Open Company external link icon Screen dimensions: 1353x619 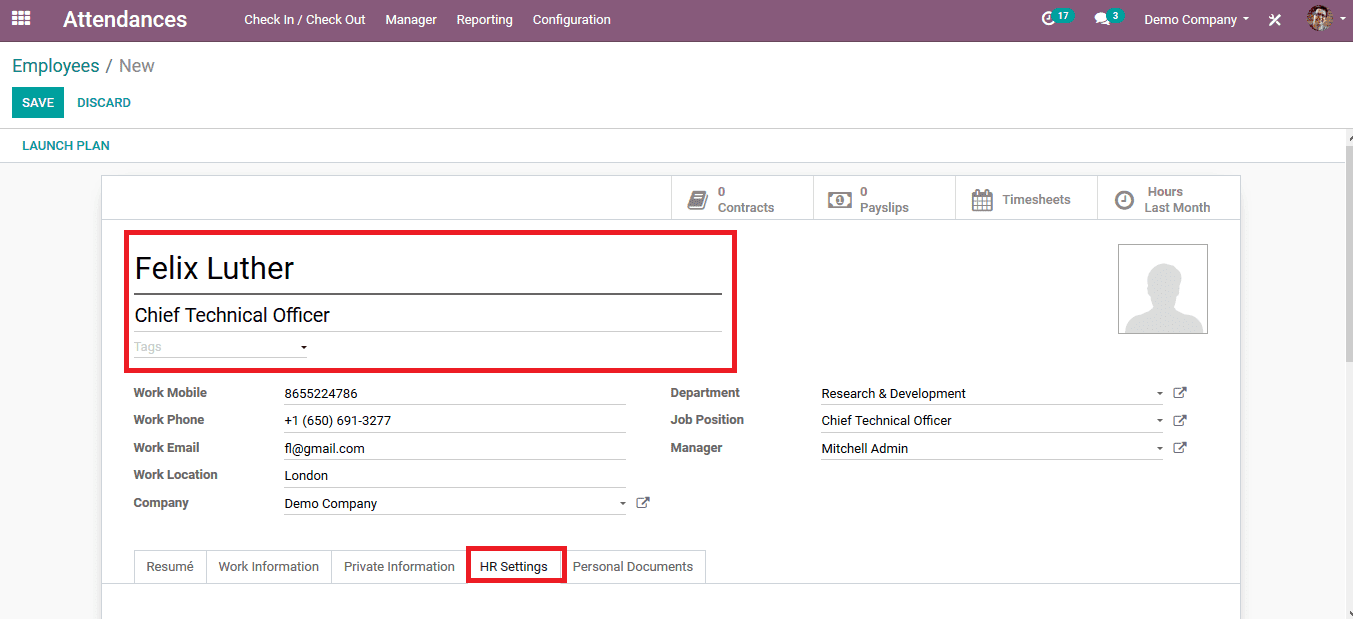643,503
